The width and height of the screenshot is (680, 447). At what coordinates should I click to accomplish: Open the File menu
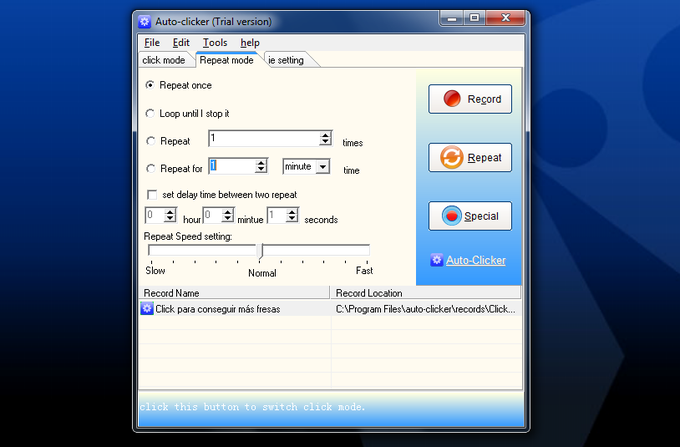point(152,42)
